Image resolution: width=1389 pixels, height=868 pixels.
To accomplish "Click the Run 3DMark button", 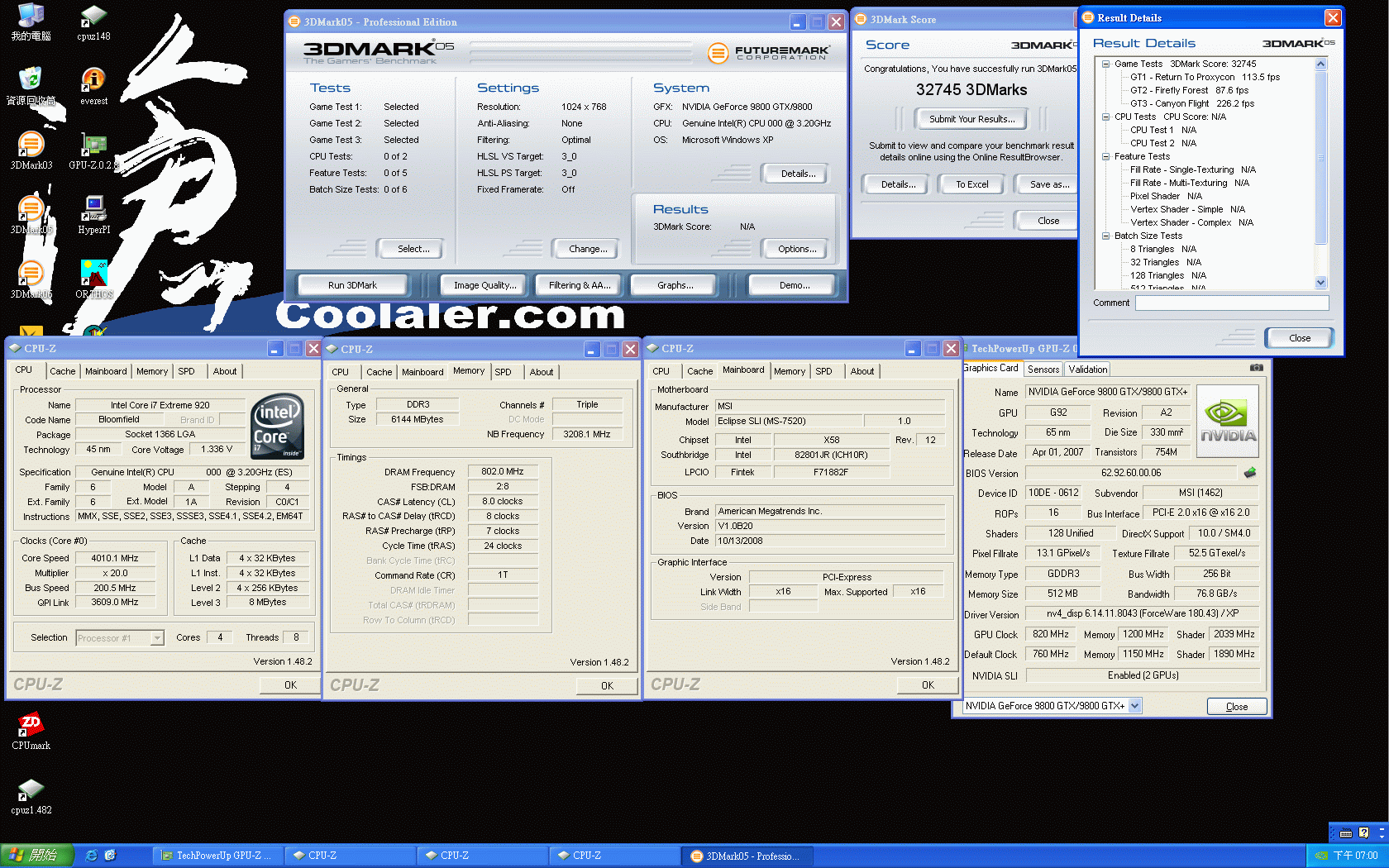I will click(352, 285).
